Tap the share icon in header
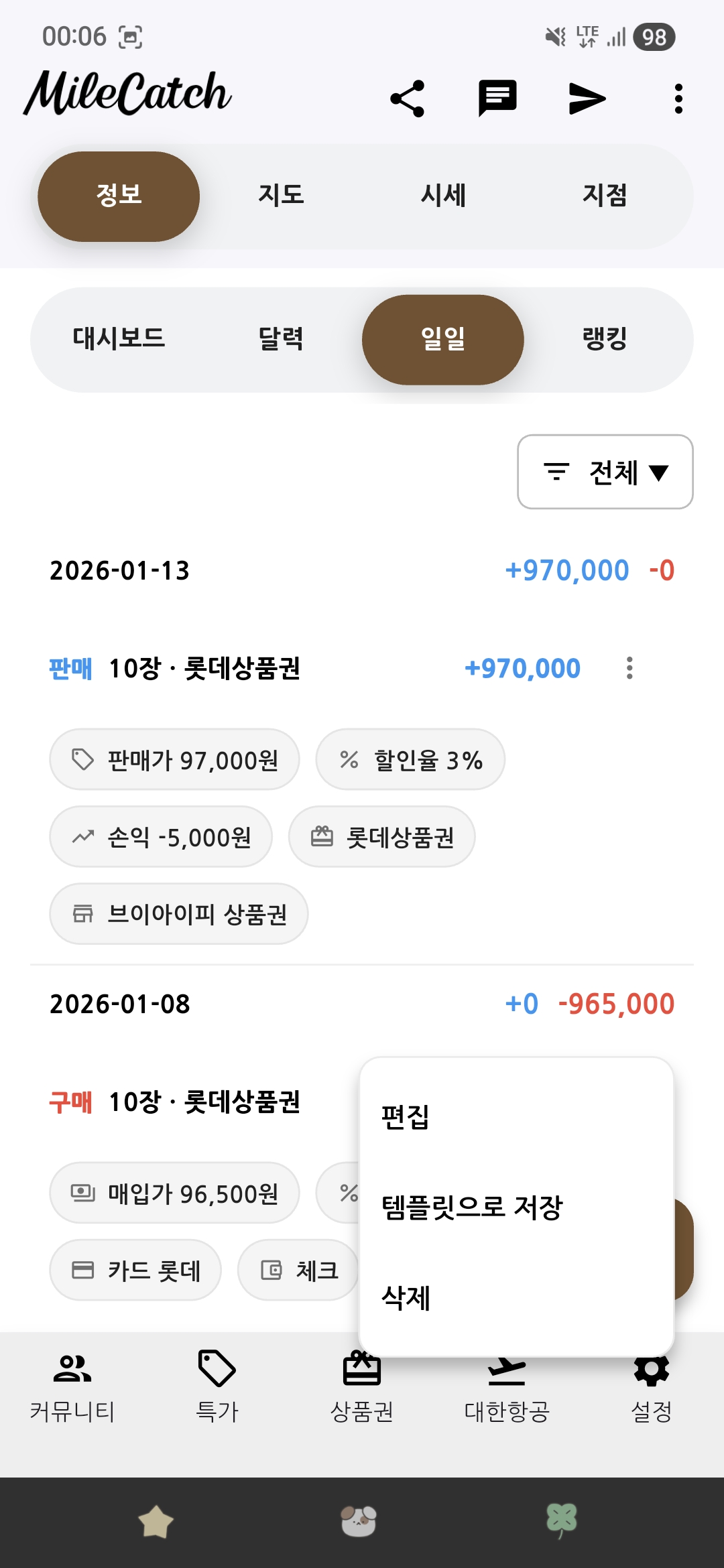The width and height of the screenshot is (724, 1568). point(407,99)
